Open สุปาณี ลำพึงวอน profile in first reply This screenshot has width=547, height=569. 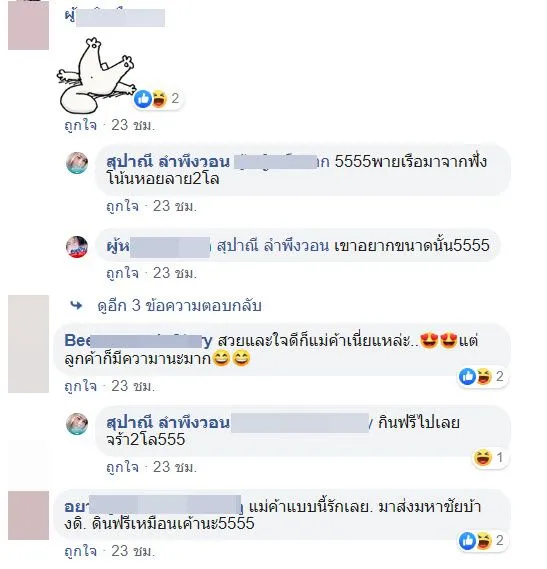[x=168, y=161]
